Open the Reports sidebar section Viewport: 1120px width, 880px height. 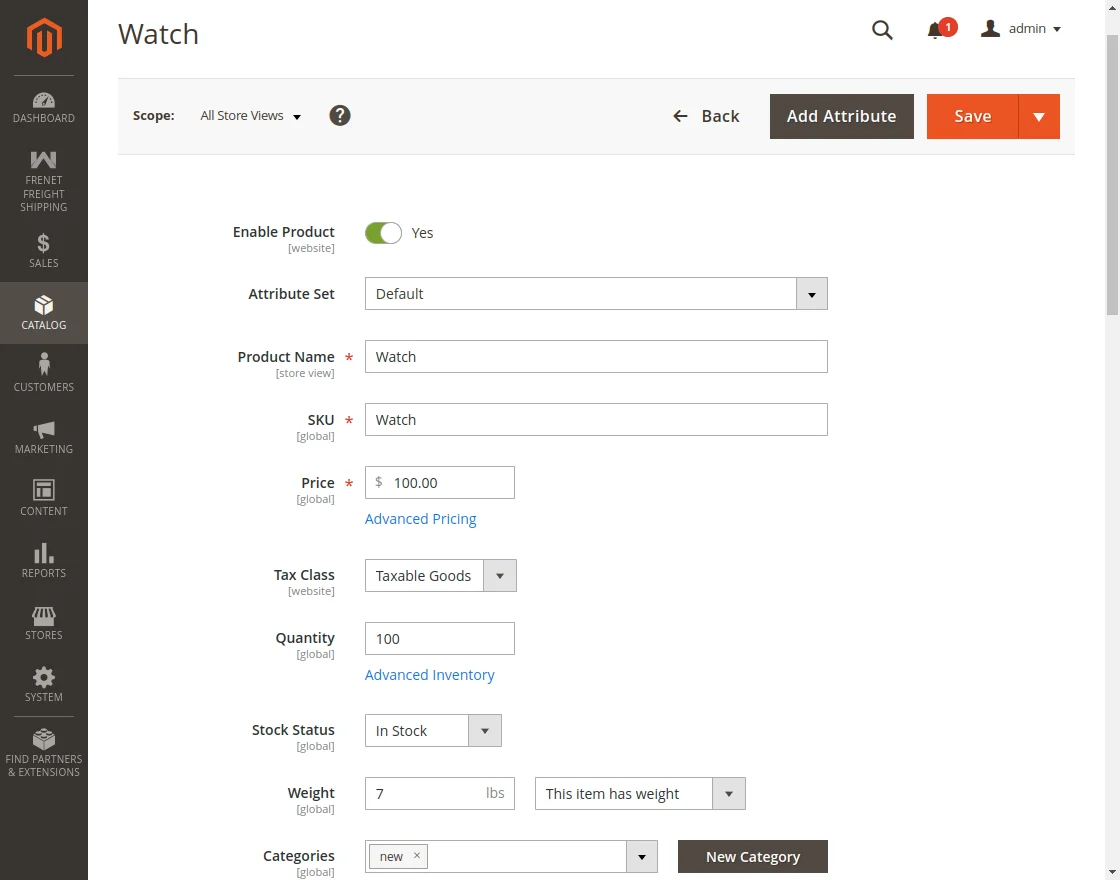click(43, 560)
